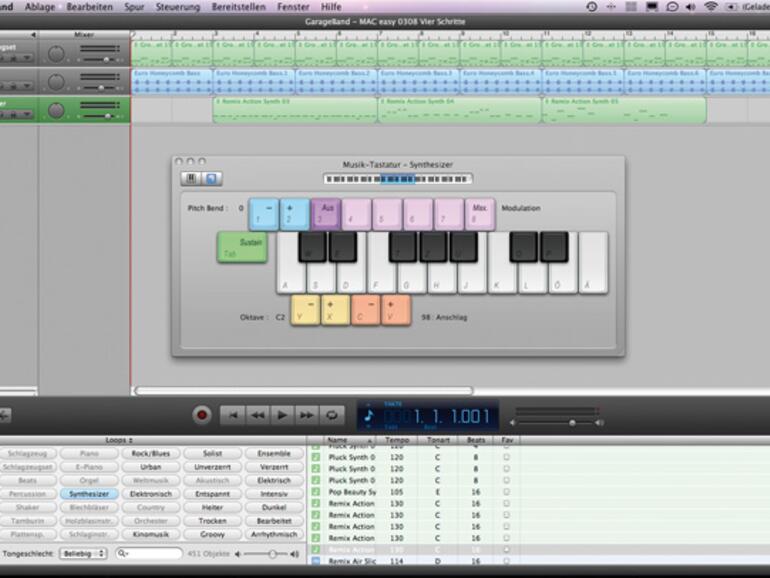Select the Rock/Blues loop category
Screen dimensions: 770x578
pyautogui.click(x=151, y=453)
